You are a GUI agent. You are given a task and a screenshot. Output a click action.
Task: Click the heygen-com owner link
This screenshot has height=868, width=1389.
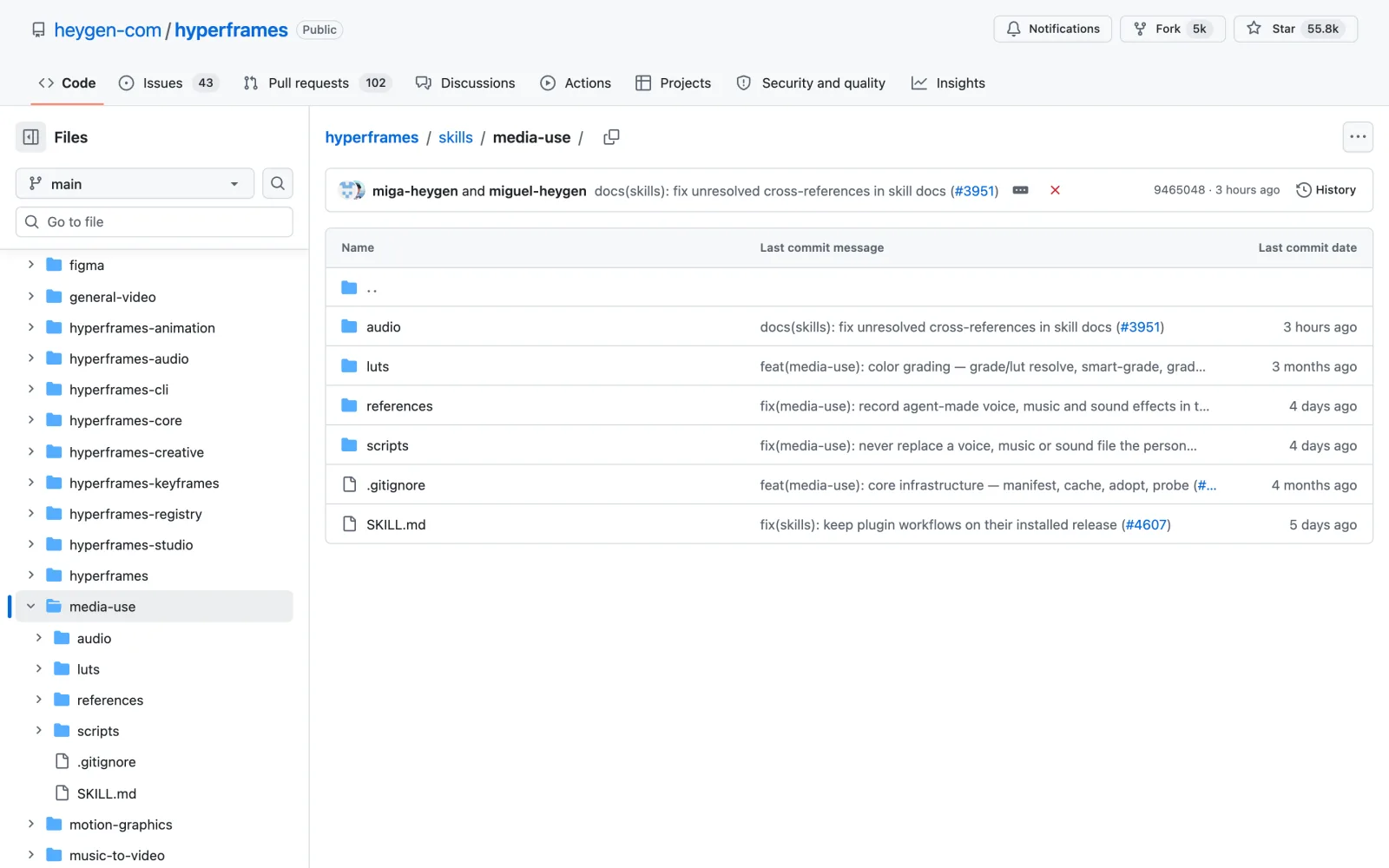(x=108, y=30)
